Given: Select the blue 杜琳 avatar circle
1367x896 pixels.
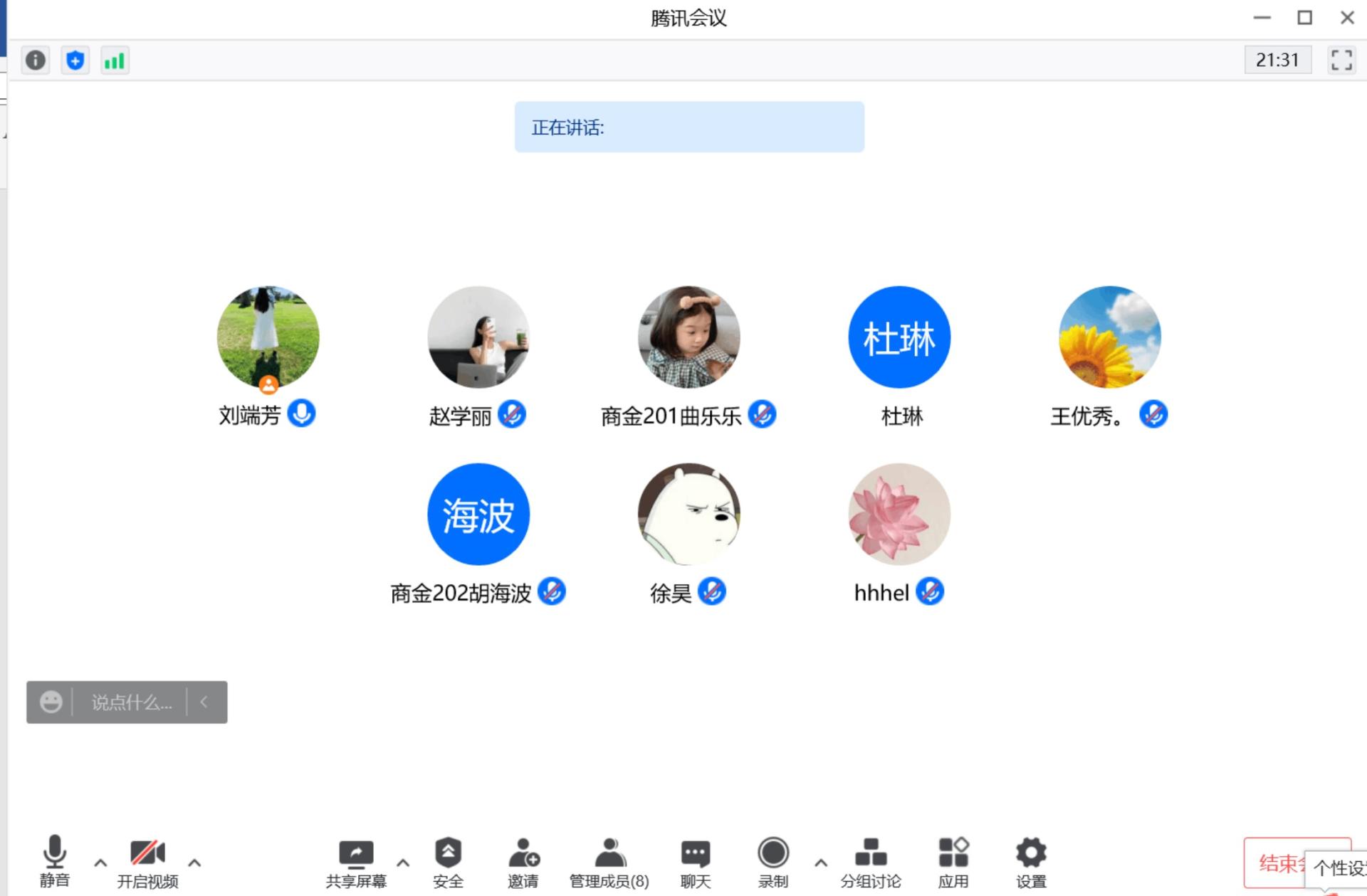Looking at the screenshot, I should [x=899, y=337].
